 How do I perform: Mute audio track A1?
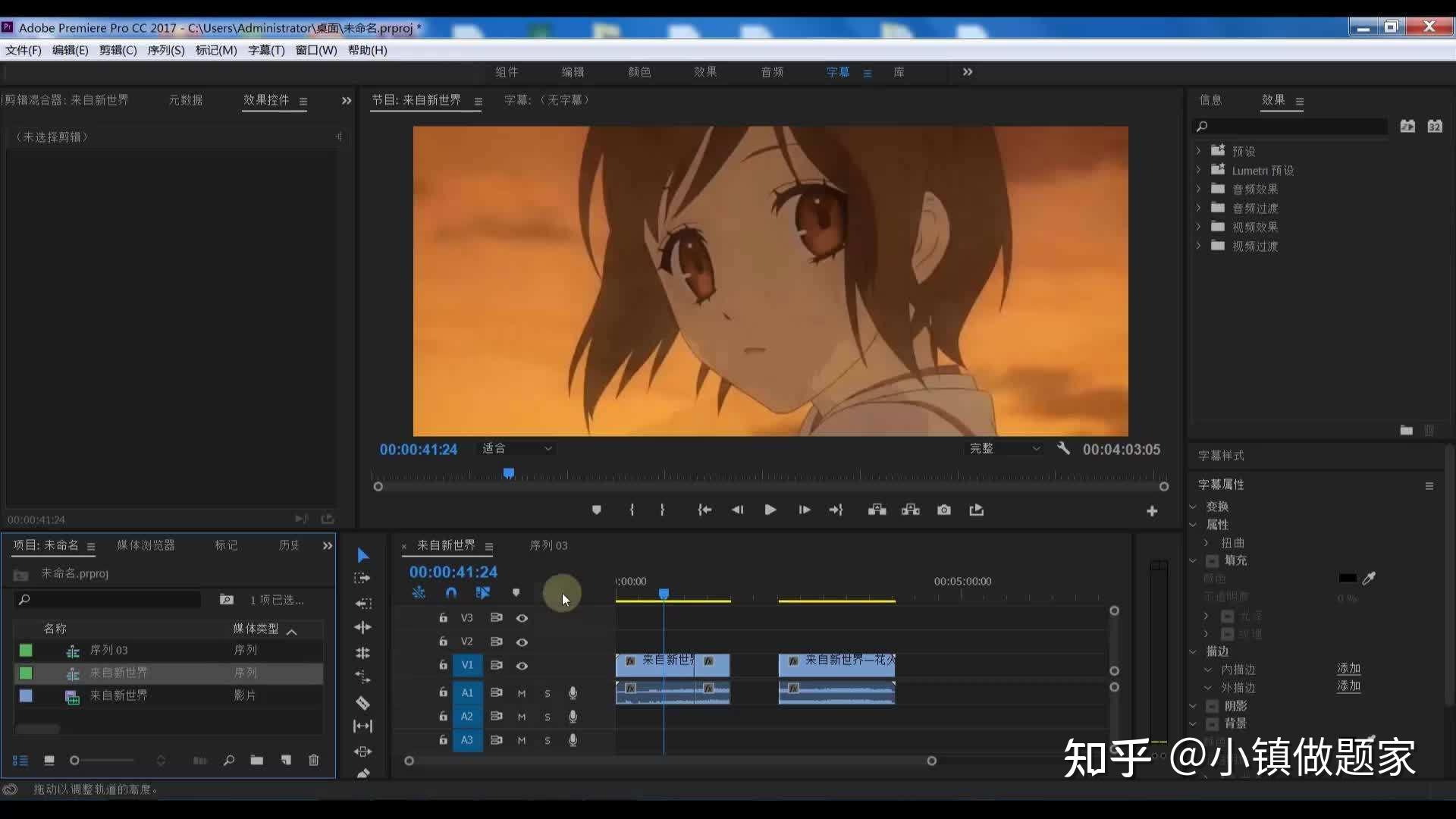tap(522, 693)
